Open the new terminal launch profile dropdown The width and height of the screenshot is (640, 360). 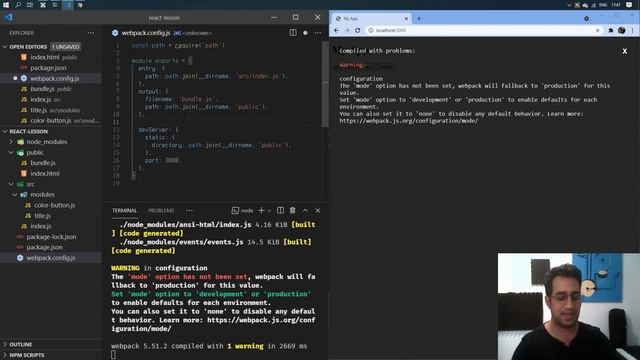[269, 211]
